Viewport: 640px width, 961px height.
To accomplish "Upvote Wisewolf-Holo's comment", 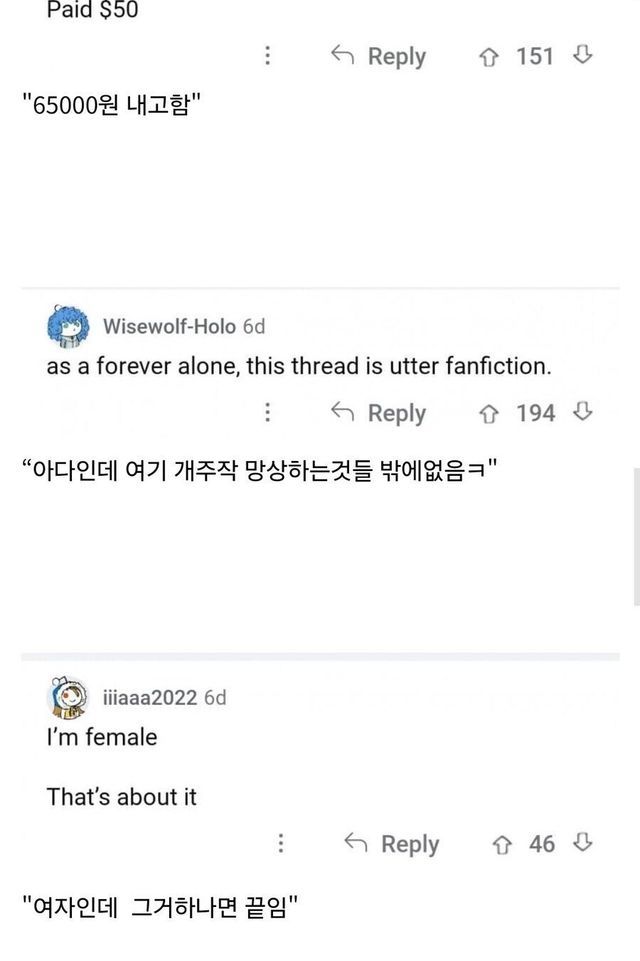I will point(490,413).
